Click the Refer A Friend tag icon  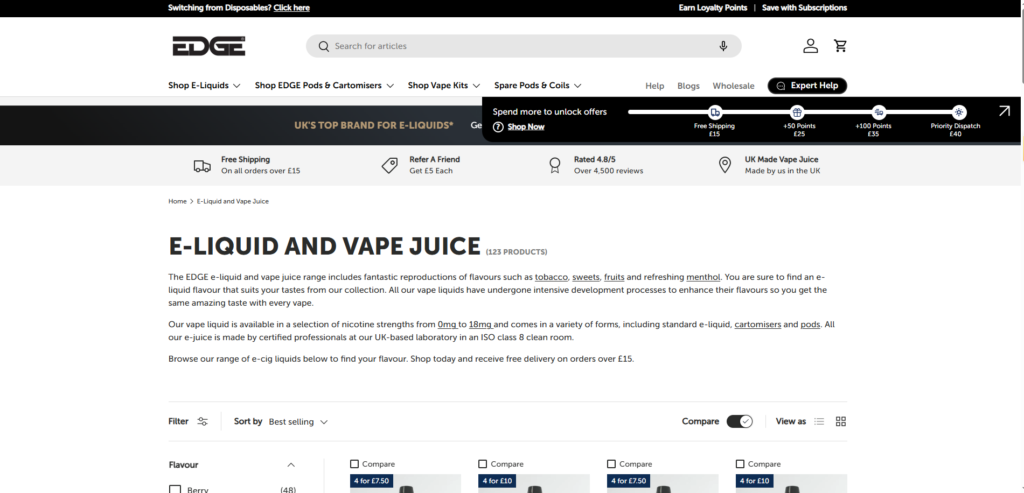pos(390,166)
